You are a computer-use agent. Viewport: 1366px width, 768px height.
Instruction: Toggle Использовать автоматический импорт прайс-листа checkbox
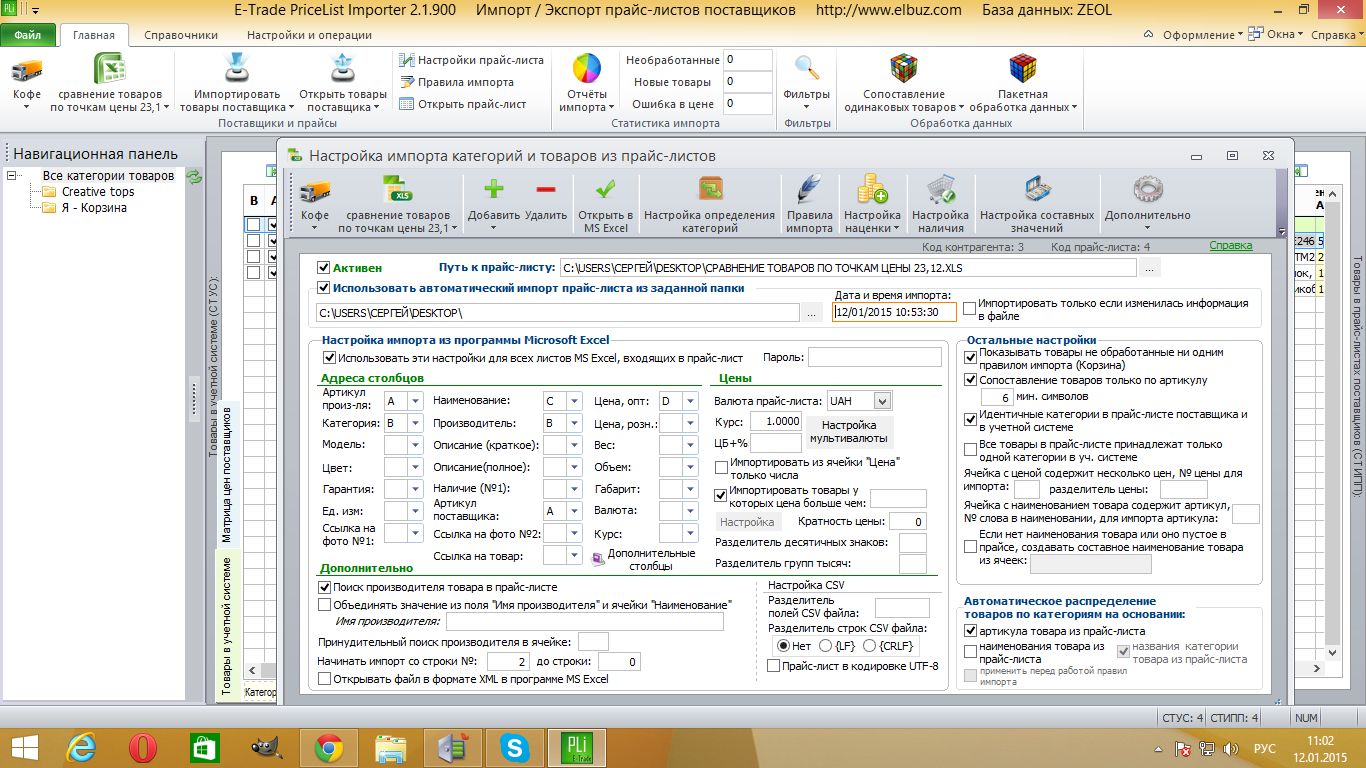click(324, 288)
